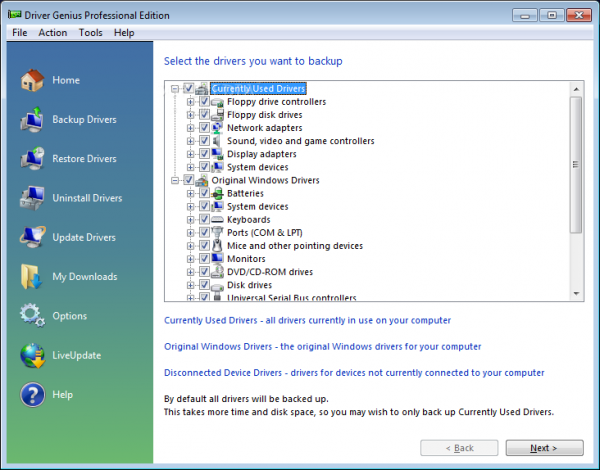Uncheck the Currently Used Drivers checkbox
This screenshot has width=600, height=470.
click(188, 88)
